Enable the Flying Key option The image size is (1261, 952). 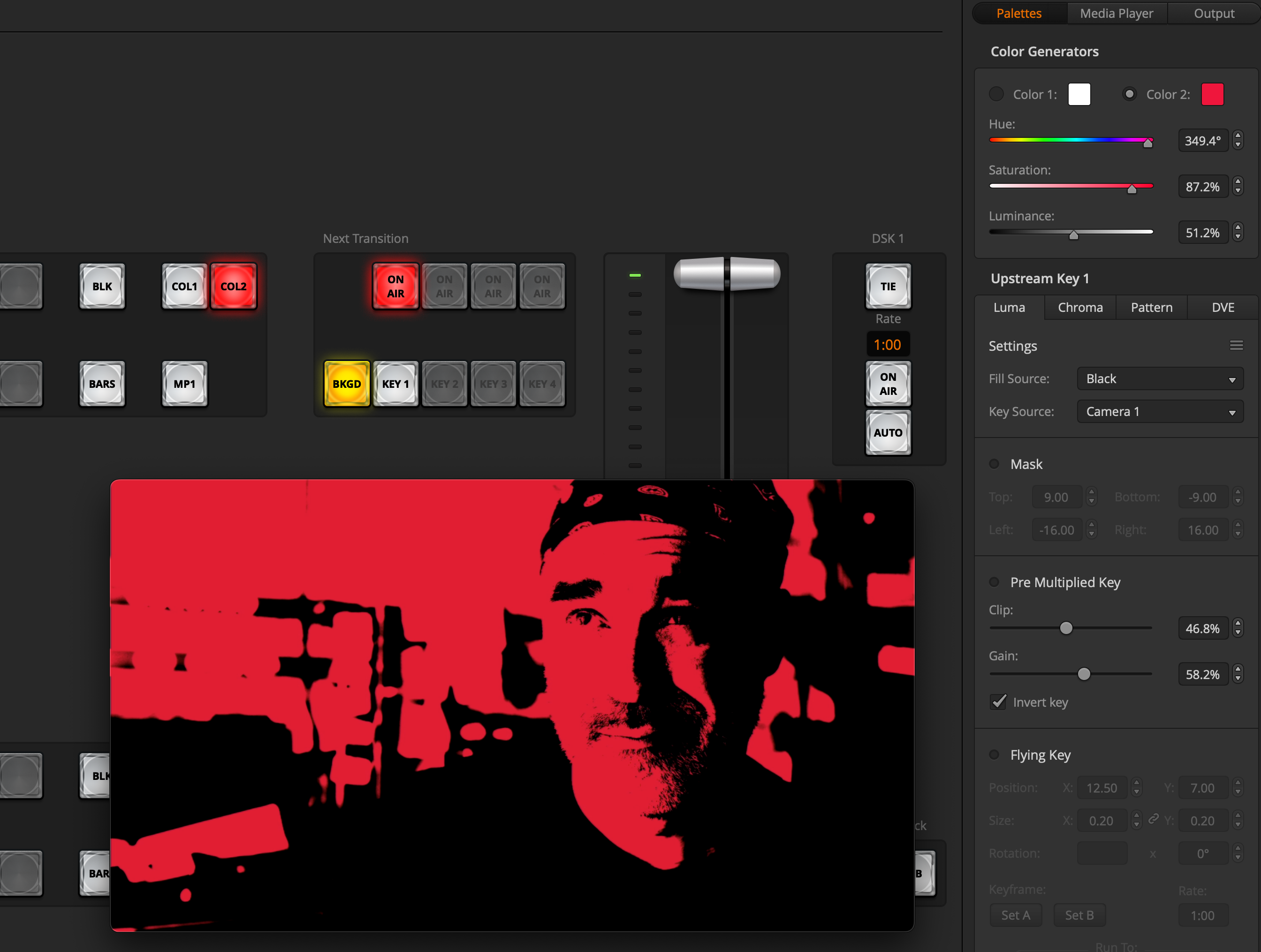[x=994, y=754]
